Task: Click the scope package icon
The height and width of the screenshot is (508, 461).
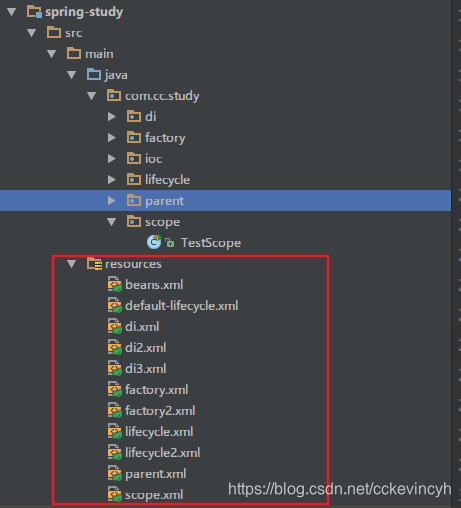Action: (x=134, y=221)
